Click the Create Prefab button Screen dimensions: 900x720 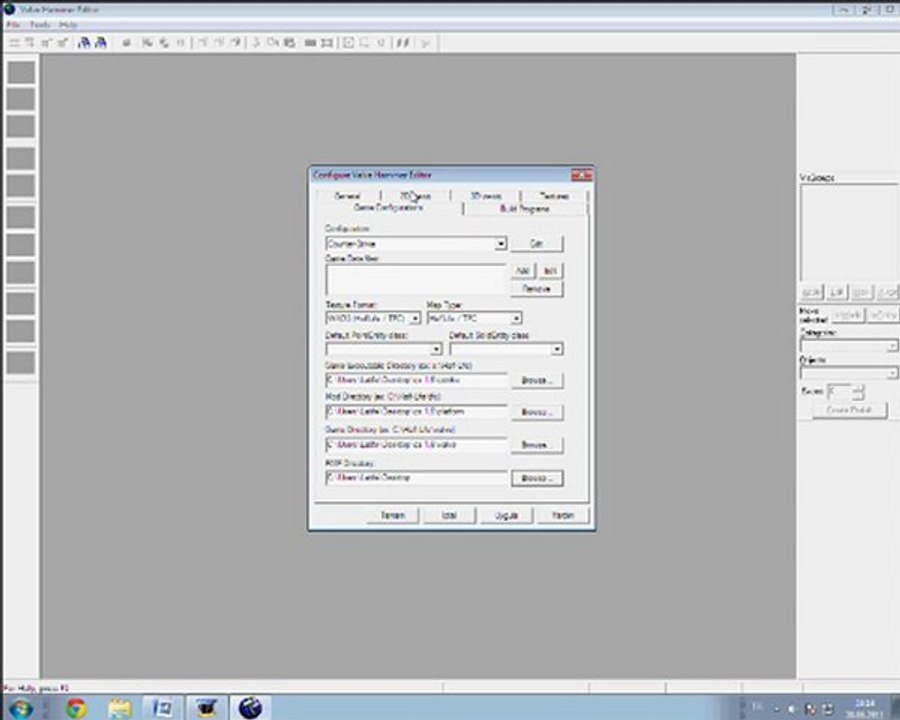849,410
